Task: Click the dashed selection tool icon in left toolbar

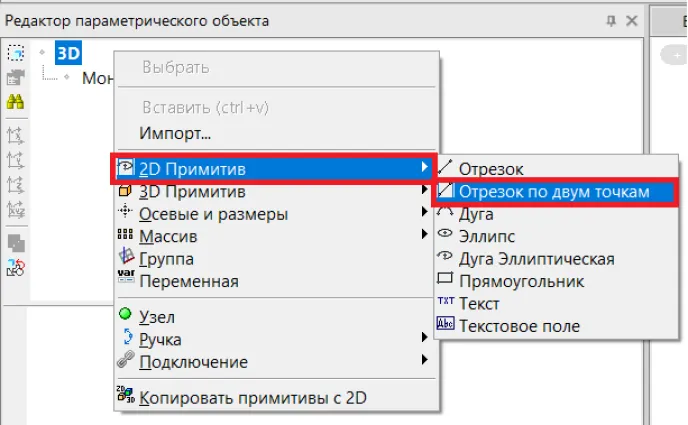Action: pyautogui.click(x=16, y=53)
